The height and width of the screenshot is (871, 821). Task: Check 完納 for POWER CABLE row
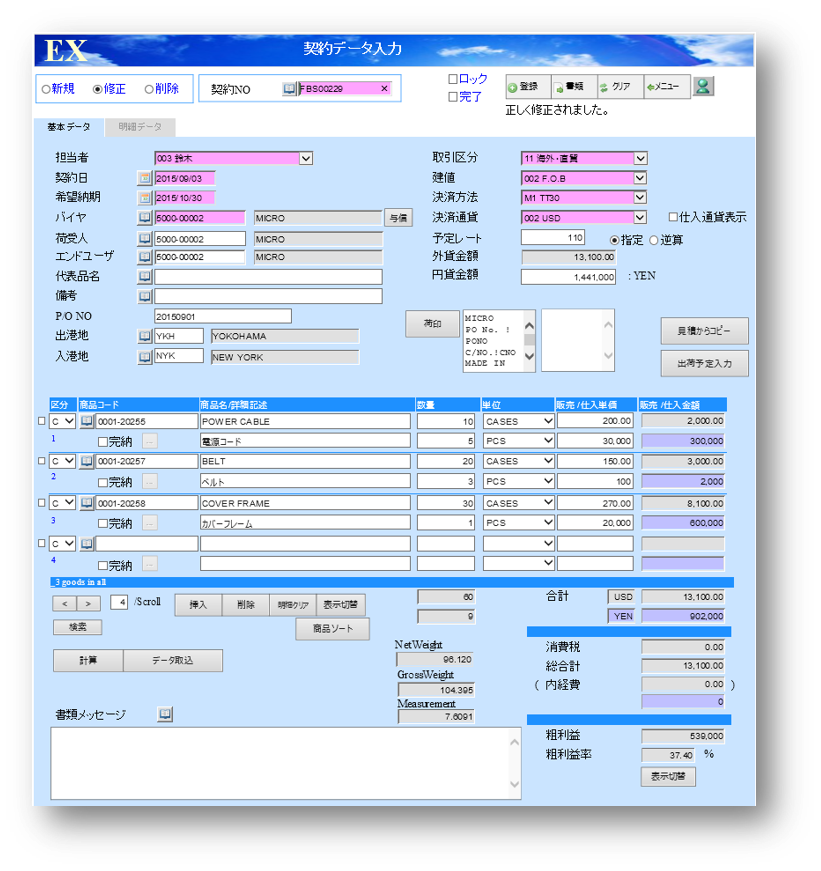pos(103,442)
